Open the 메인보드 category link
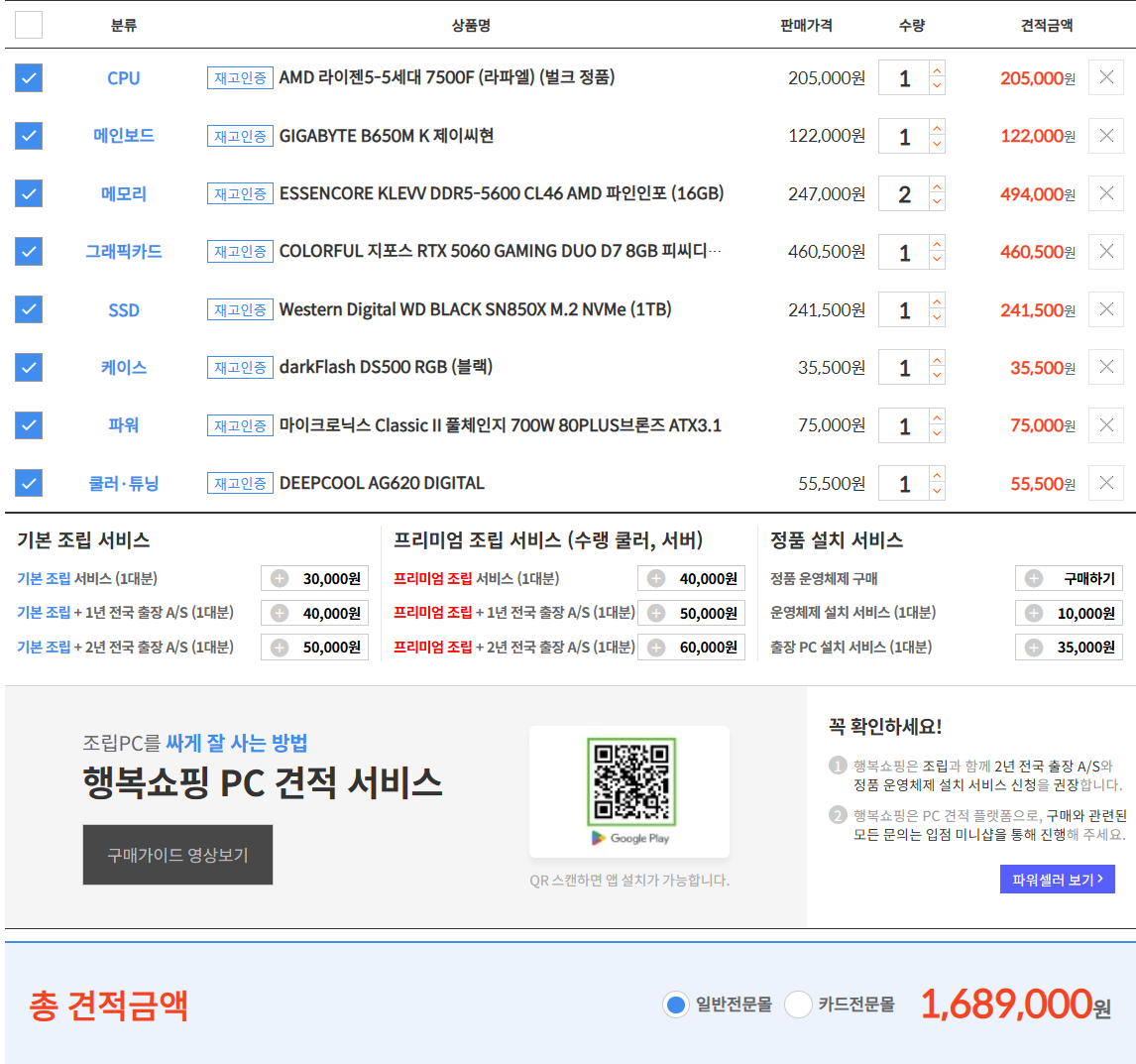This screenshot has height=1064, width=1136. [x=124, y=136]
